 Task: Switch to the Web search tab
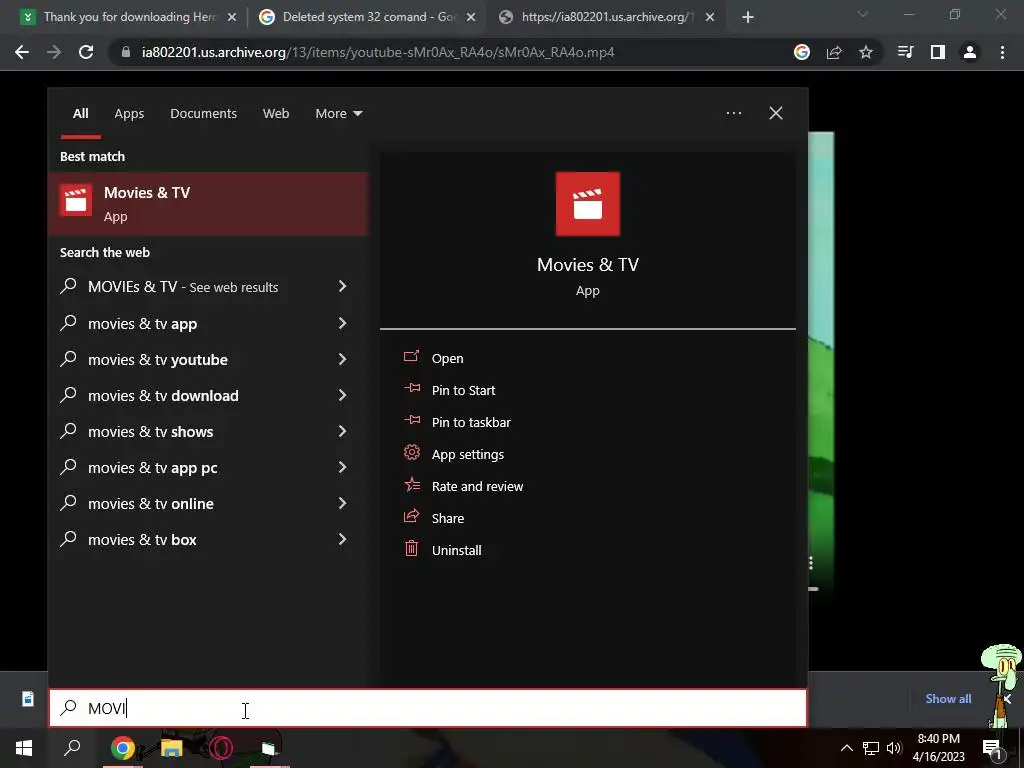click(276, 114)
